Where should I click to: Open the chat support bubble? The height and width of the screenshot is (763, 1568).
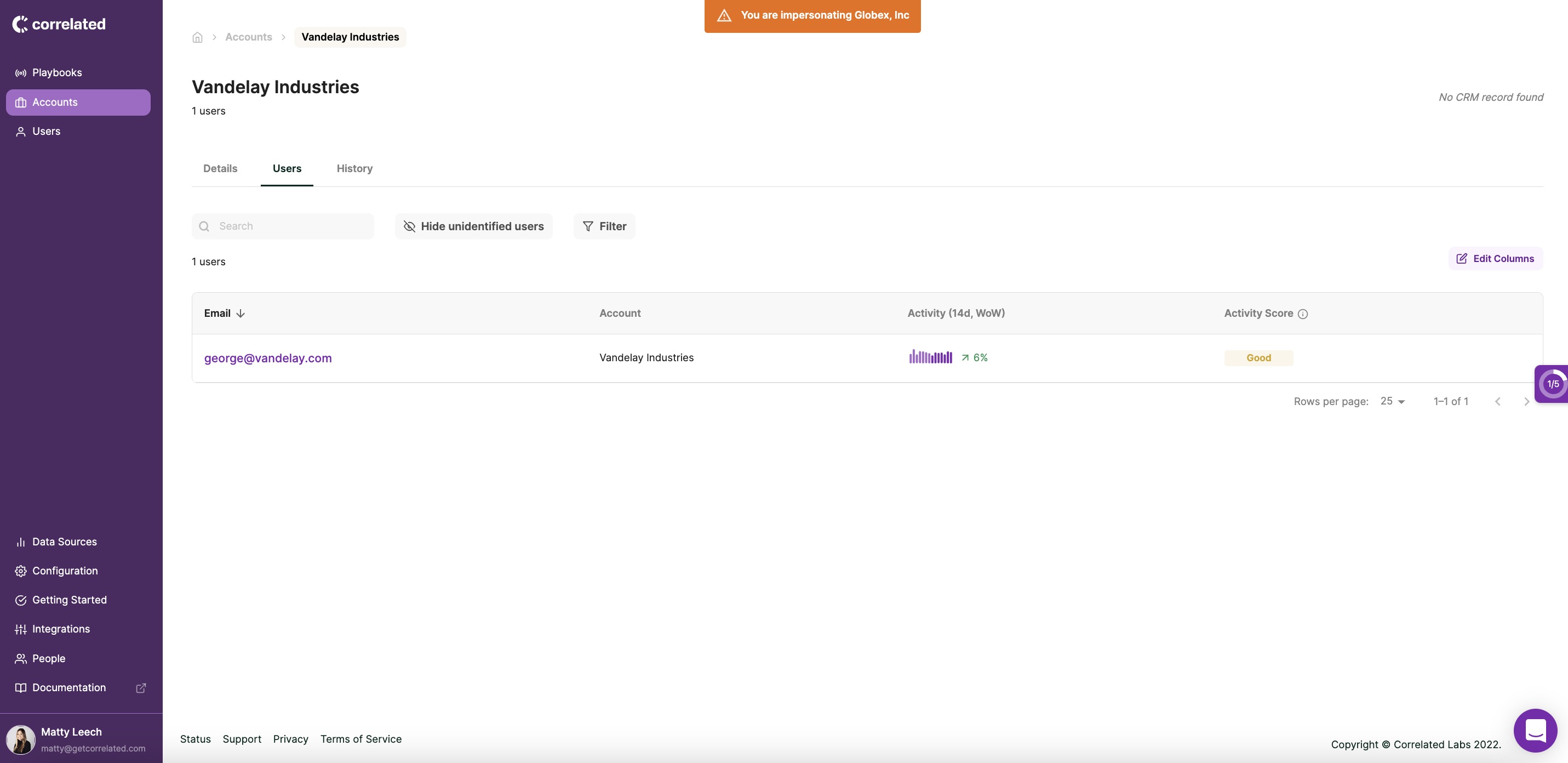(x=1535, y=730)
